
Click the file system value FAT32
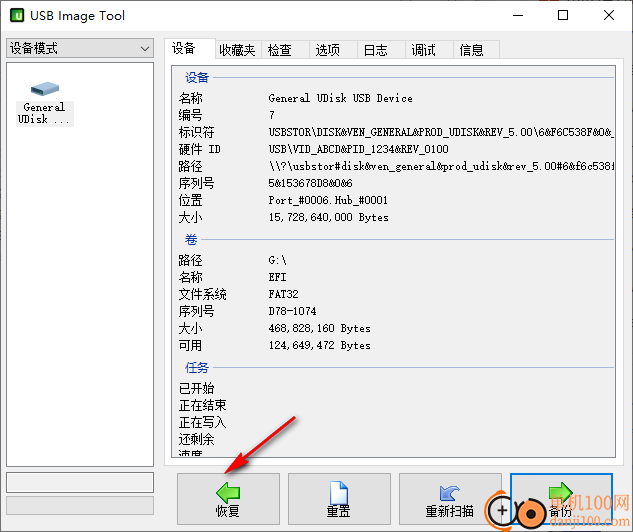click(x=283, y=294)
